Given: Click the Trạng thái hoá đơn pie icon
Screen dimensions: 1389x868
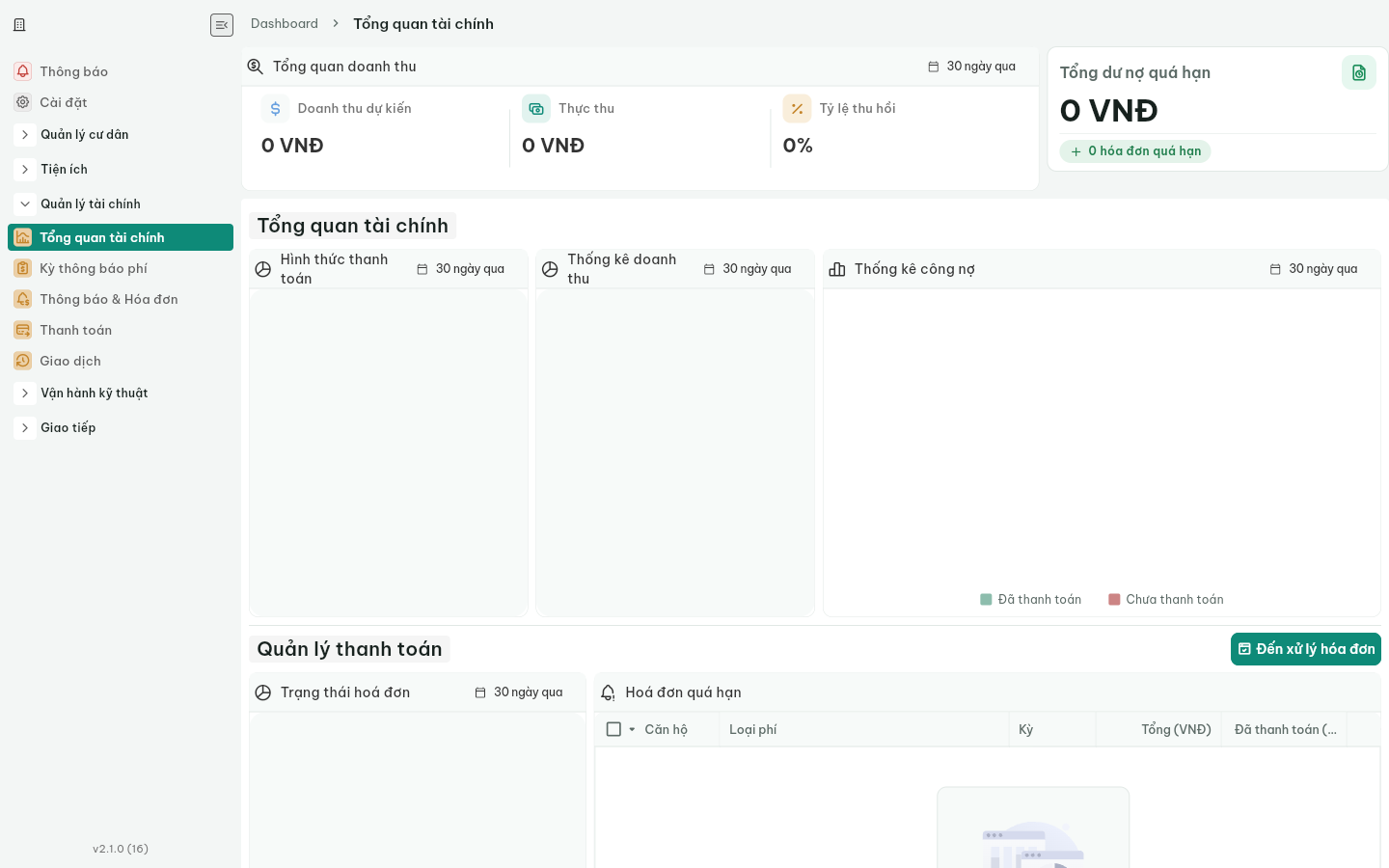Looking at the screenshot, I should click(263, 692).
